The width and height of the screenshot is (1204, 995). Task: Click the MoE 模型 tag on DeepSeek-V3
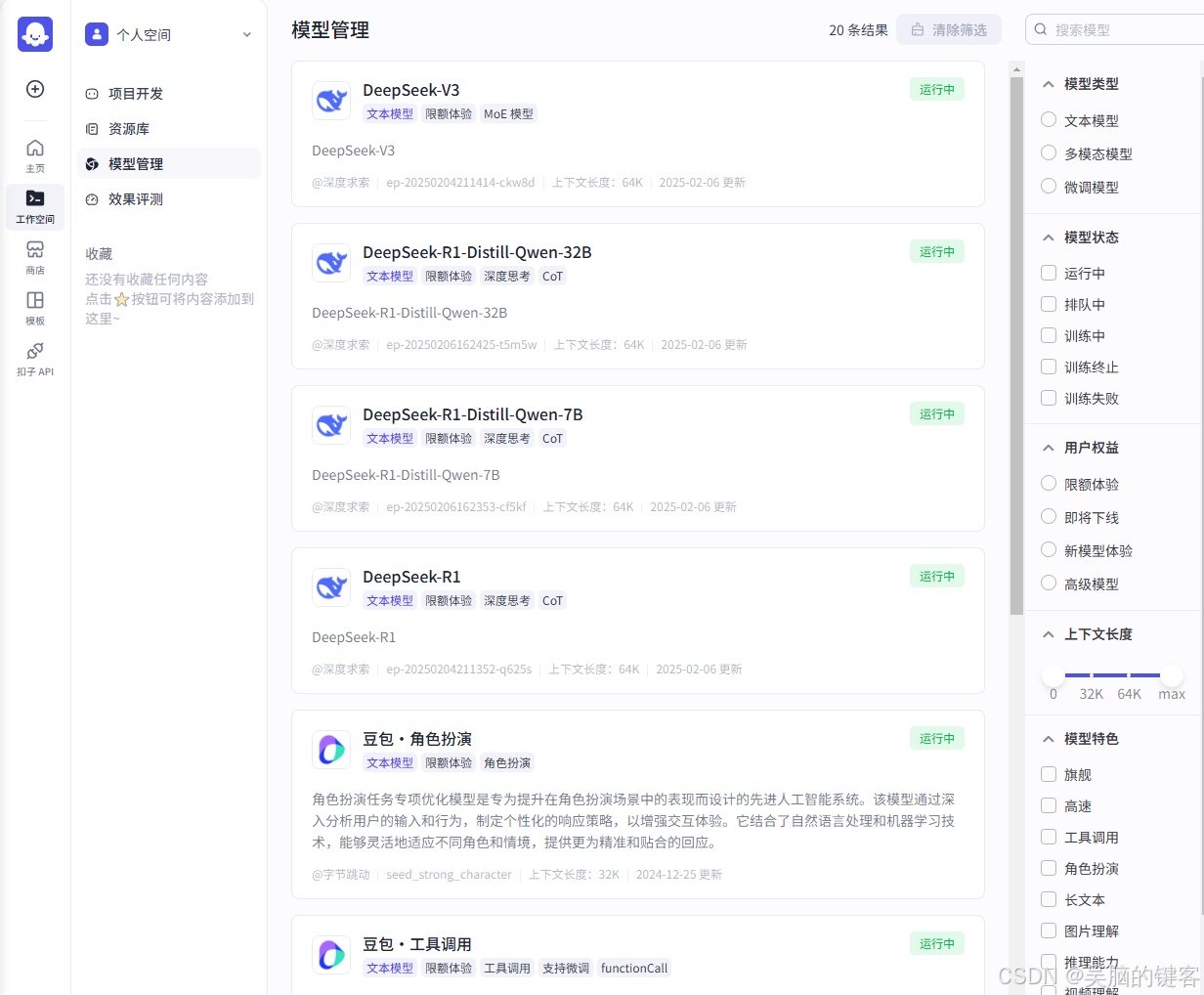tap(508, 114)
